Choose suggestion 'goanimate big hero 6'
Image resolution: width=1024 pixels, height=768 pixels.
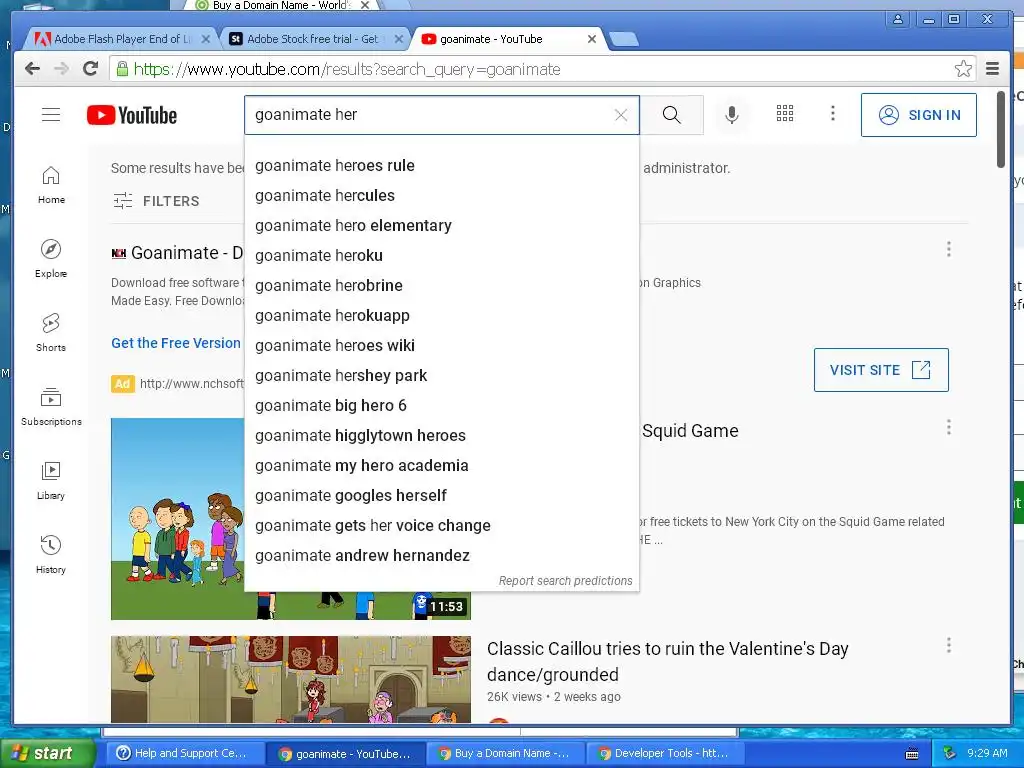(x=442, y=406)
